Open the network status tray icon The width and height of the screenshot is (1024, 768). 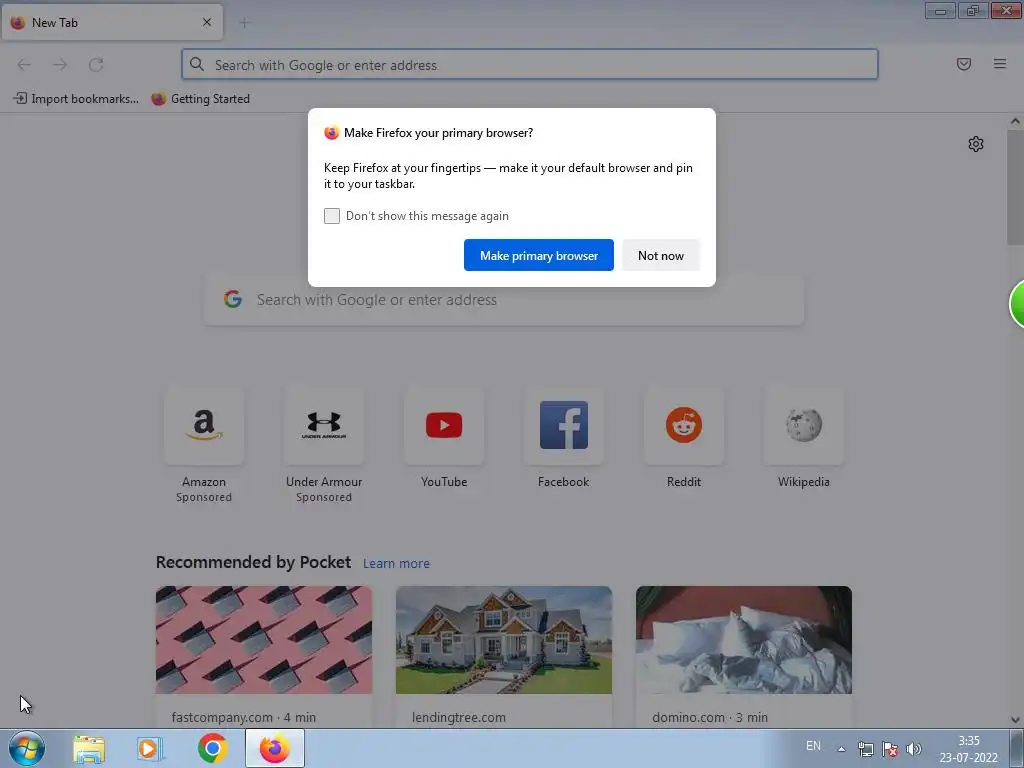[x=865, y=749]
